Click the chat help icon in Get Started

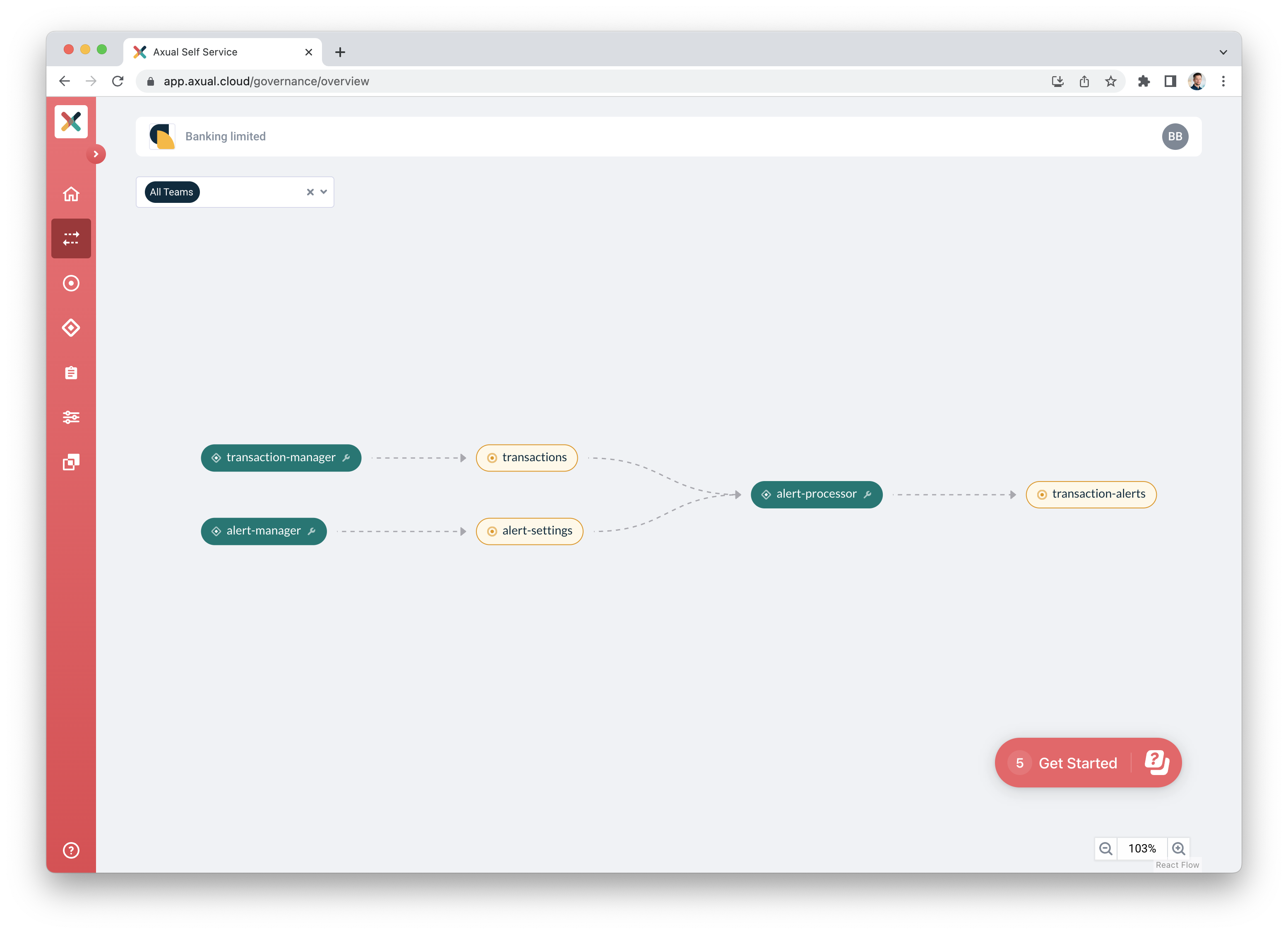click(x=1156, y=763)
